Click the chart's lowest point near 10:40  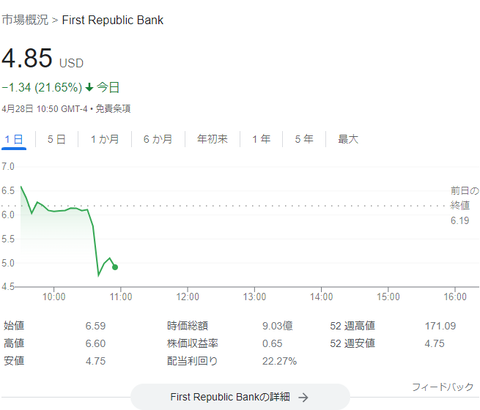pos(98,275)
